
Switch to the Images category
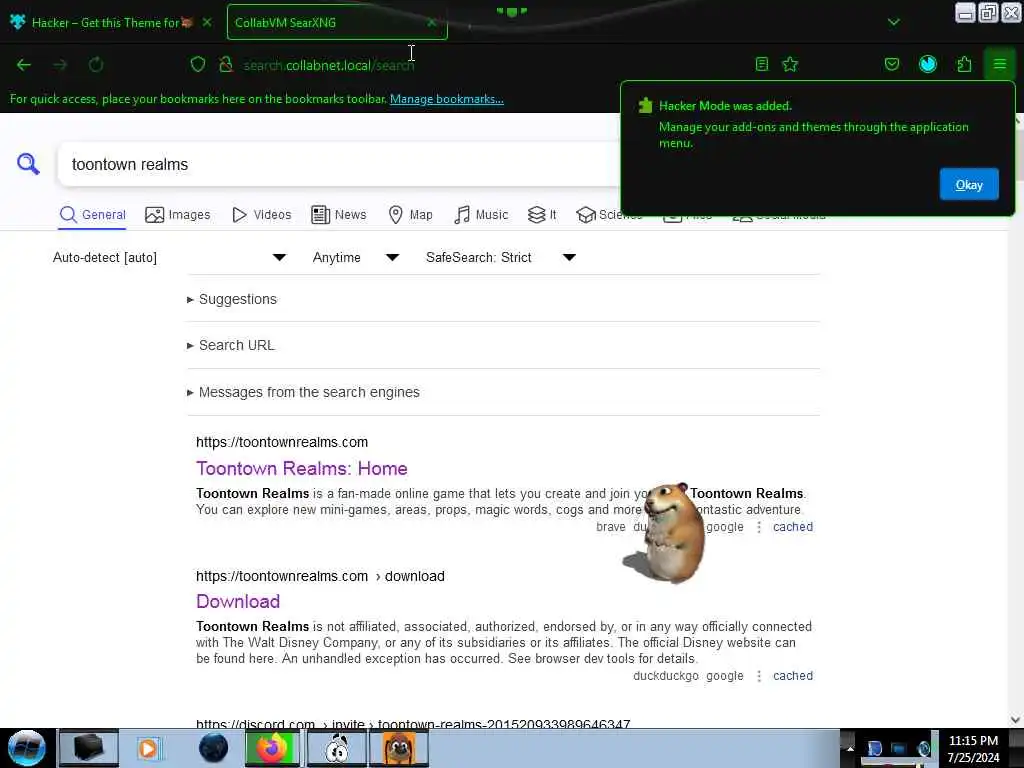coord(178,215)
